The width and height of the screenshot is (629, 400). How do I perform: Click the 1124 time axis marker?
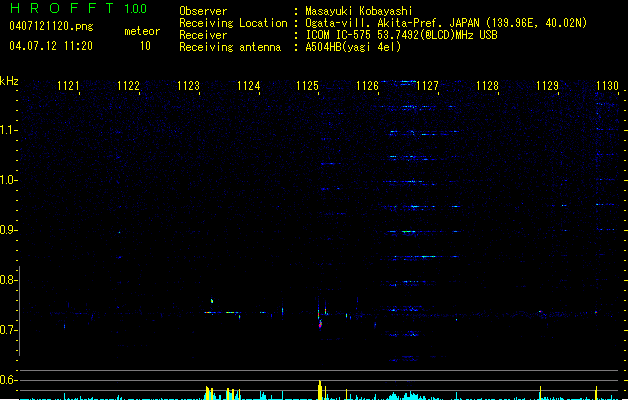(x=248, y=86)
